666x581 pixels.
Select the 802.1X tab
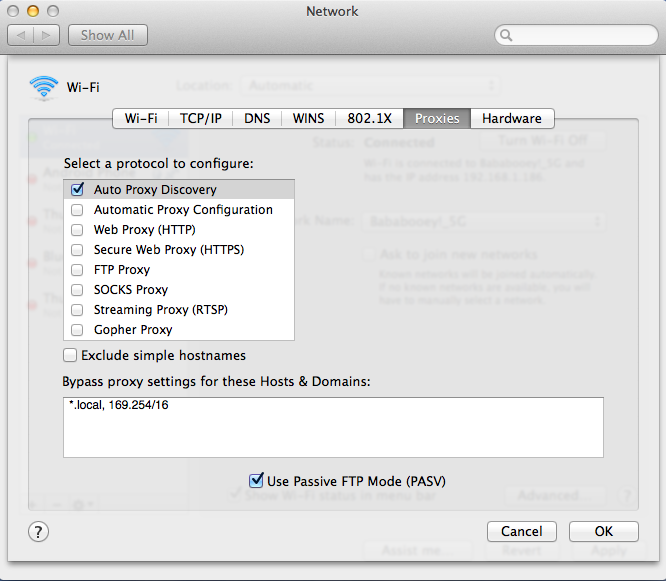pos(369,118)
